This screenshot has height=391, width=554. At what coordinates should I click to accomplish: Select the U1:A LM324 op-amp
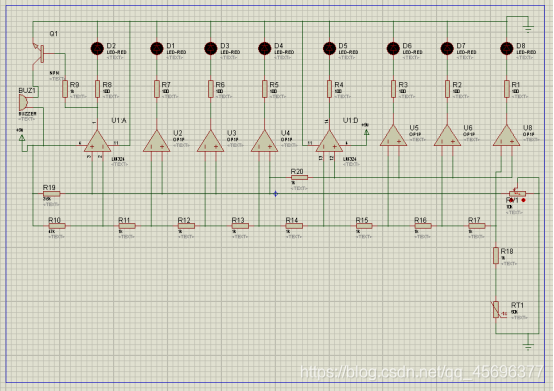(98, 141)
